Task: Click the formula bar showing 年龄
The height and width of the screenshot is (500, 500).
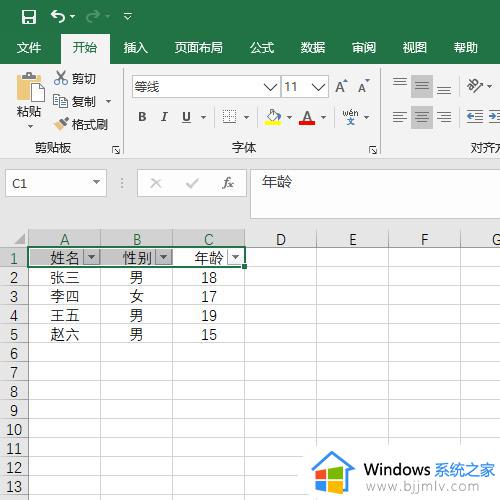Action: tap(375, 194)
